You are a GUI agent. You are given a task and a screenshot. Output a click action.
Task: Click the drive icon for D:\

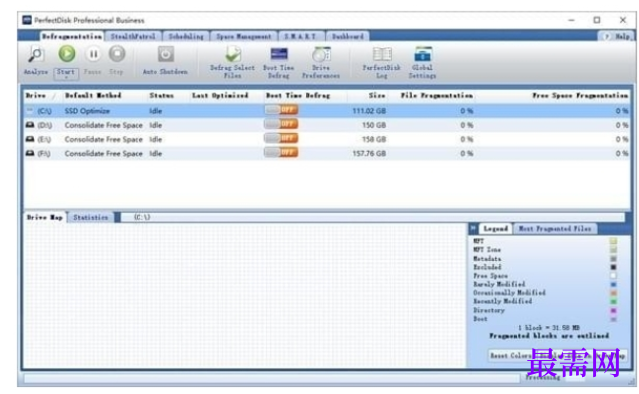(x=30, y=125)
